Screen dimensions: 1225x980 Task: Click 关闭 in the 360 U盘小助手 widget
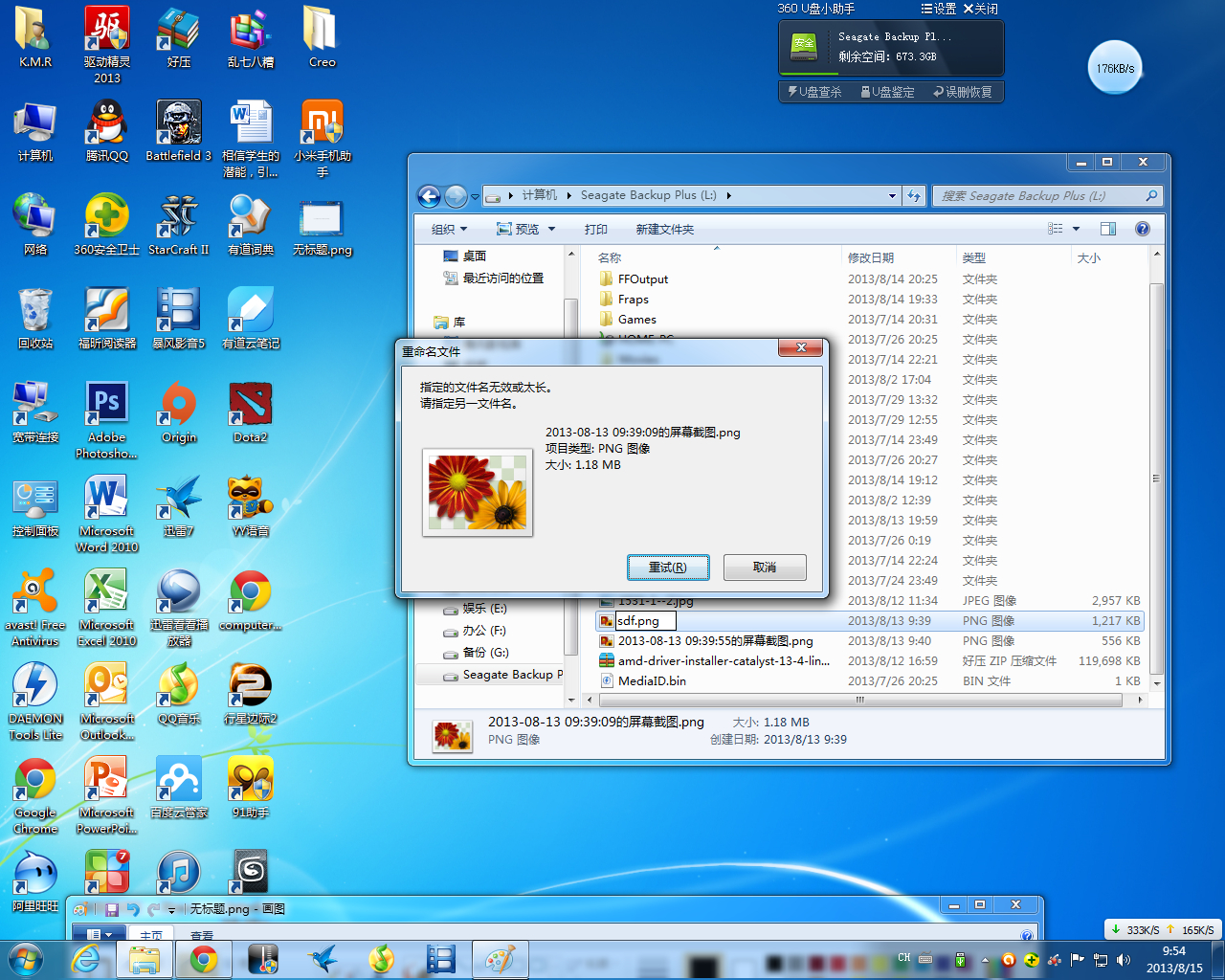tap(981, 9)
